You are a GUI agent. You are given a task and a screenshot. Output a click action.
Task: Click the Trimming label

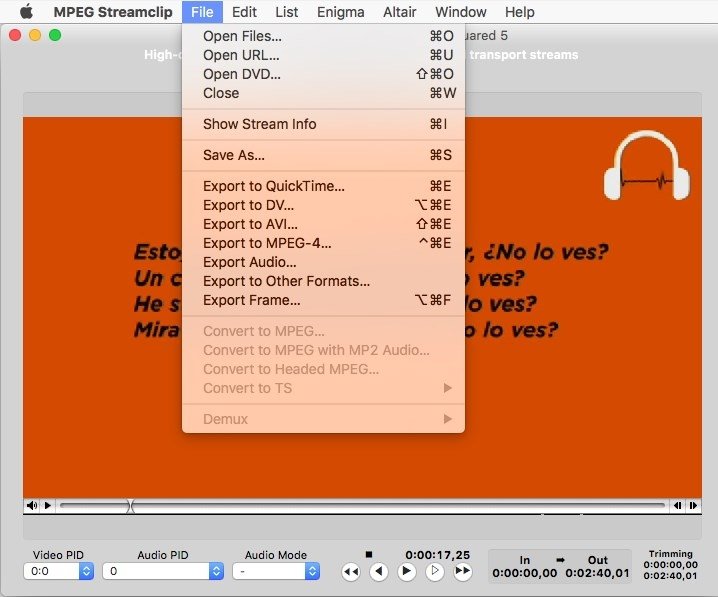pyautogui.click(x=670, y=554)
